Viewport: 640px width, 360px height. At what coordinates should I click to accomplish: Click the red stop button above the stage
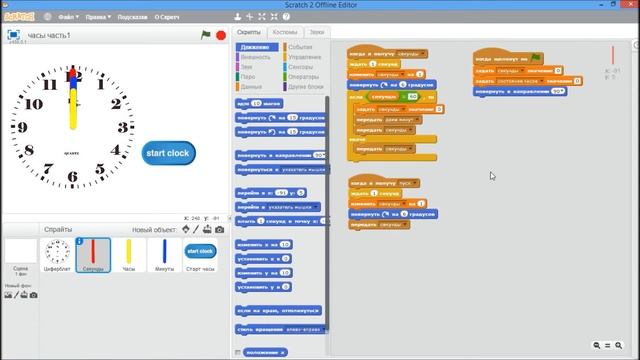click(221, 36)
